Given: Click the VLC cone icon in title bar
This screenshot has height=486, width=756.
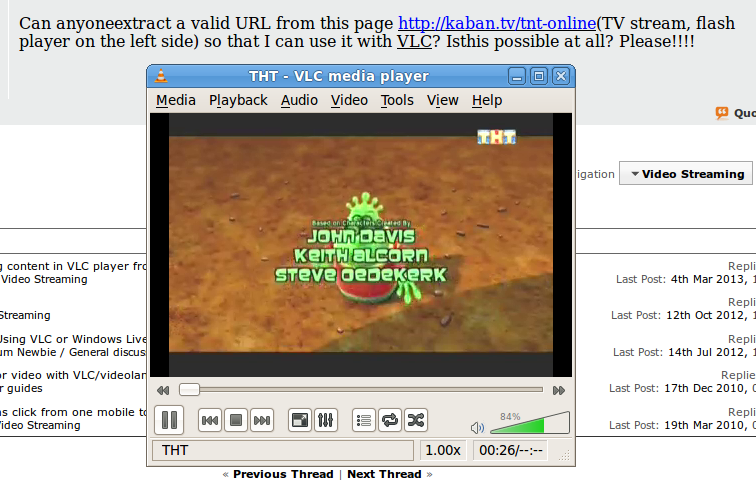Looking at the screenshot, I should (x=161, y=76).
